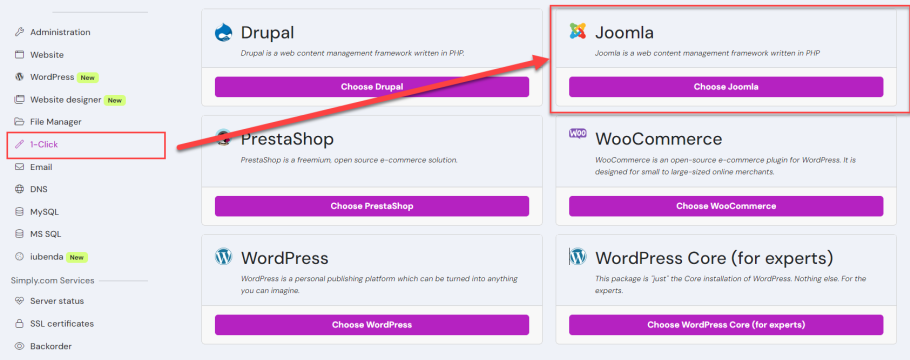Click the Choose WordPress button
Screen dimensions: 910x360
pos(372,325)
